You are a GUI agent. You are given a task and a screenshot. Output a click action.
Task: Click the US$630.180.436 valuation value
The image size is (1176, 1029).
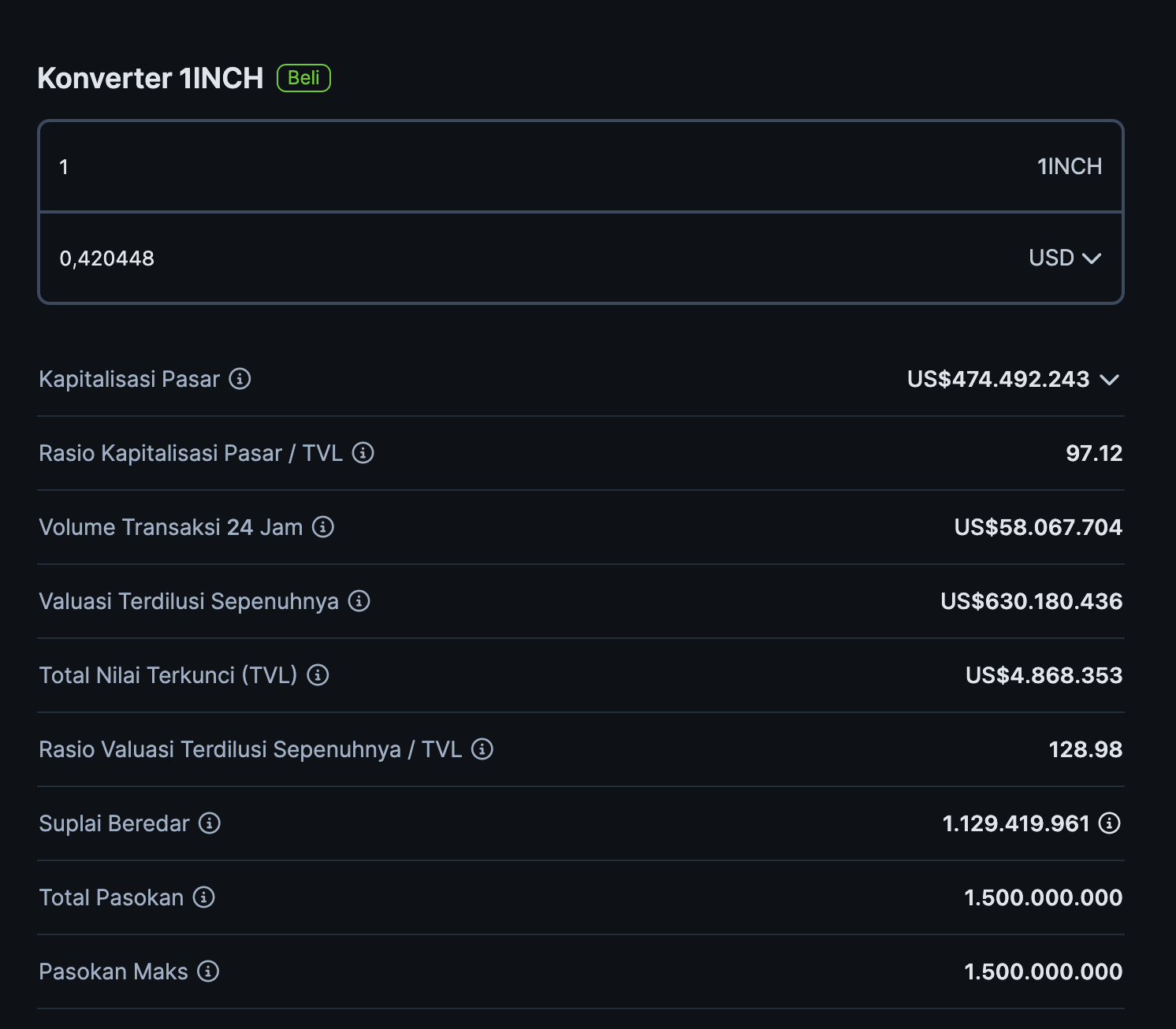click(x=1031, y=601)
